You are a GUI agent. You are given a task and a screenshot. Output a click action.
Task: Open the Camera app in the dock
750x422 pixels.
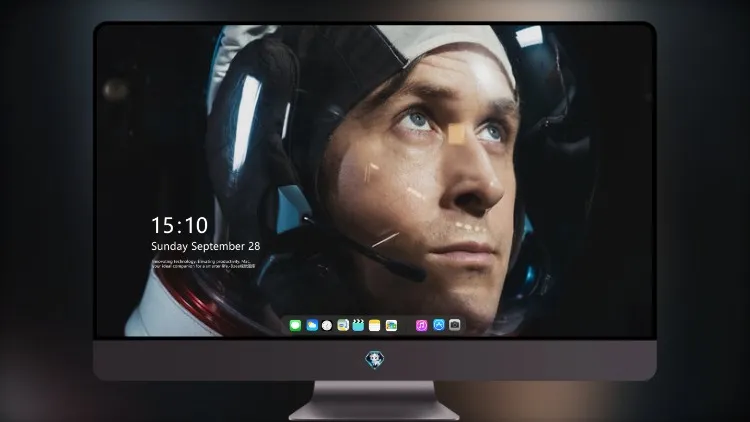[455, 325]
